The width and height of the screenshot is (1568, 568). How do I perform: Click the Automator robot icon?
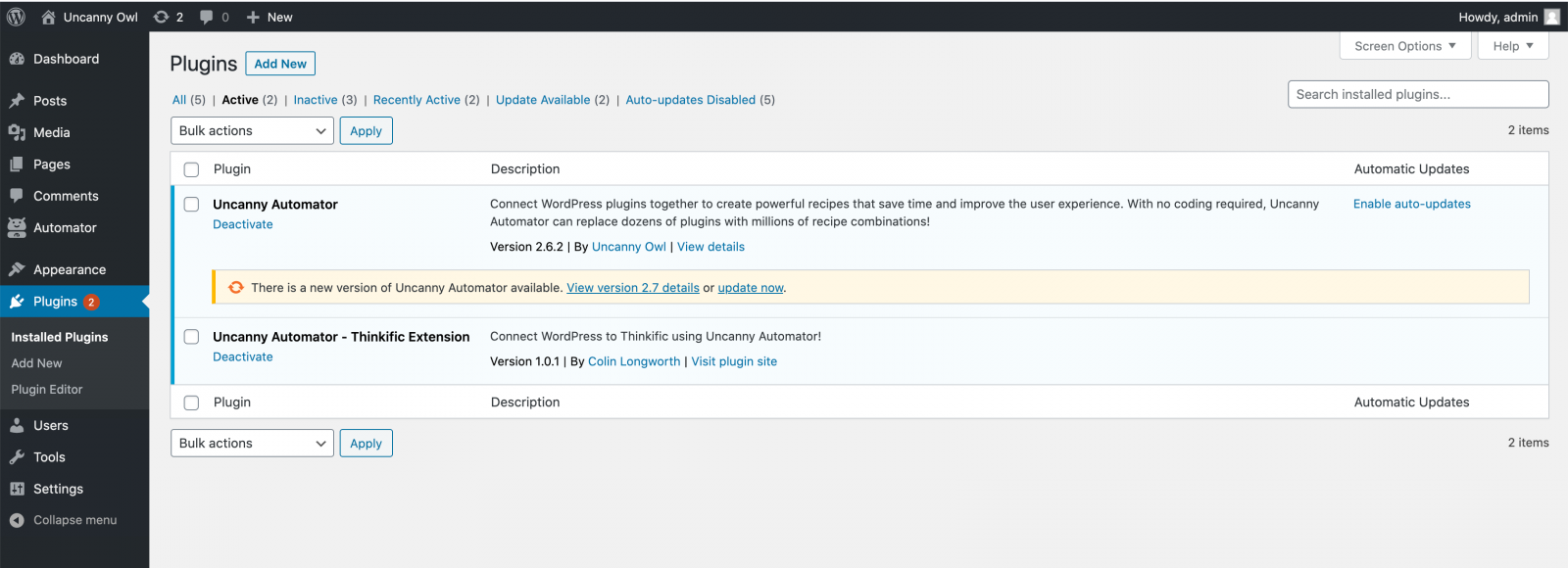(x=17, y=227)
